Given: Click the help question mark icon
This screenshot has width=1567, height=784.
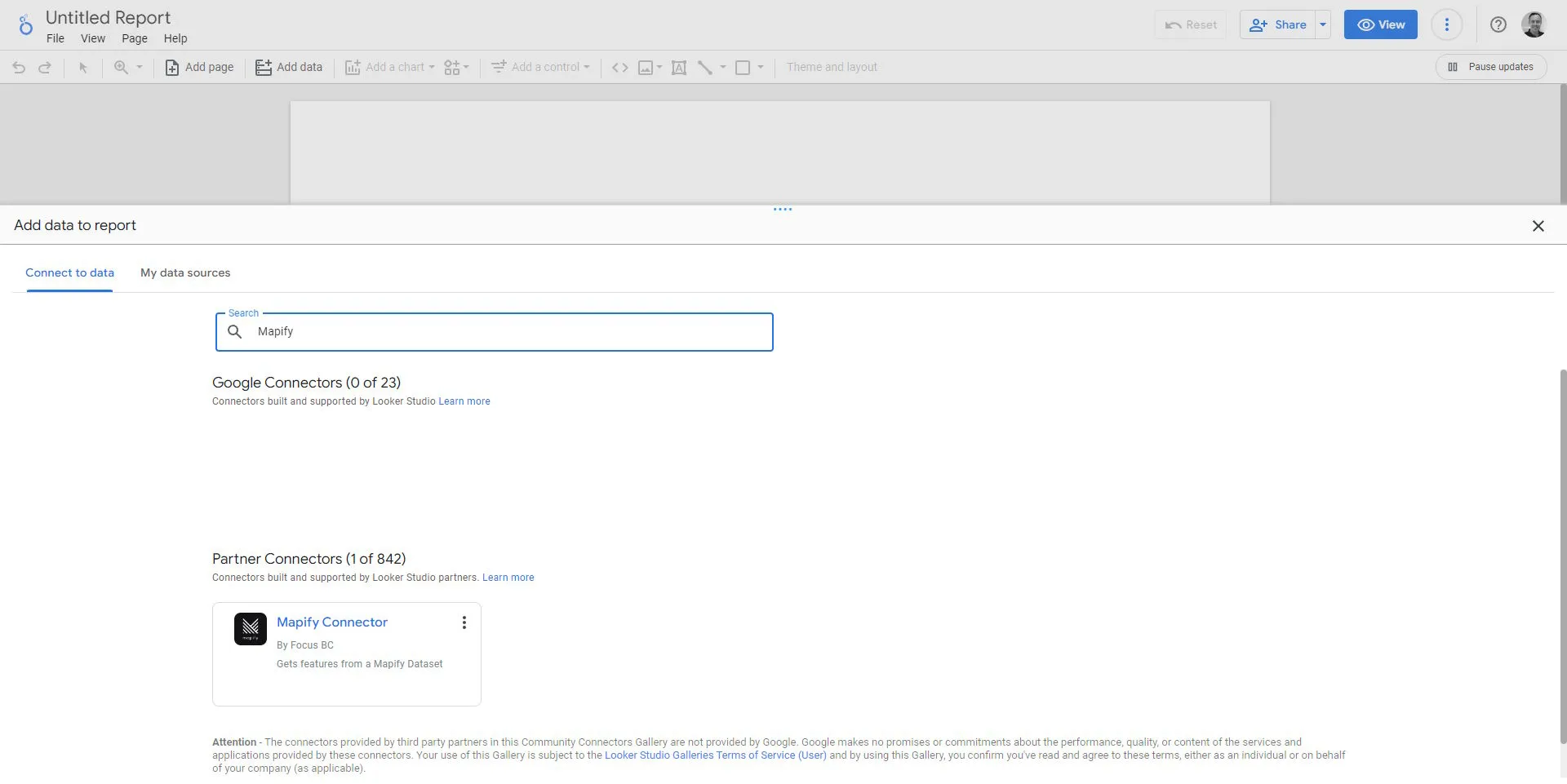Looking at the screenshot, I should tap(1498, 24).
